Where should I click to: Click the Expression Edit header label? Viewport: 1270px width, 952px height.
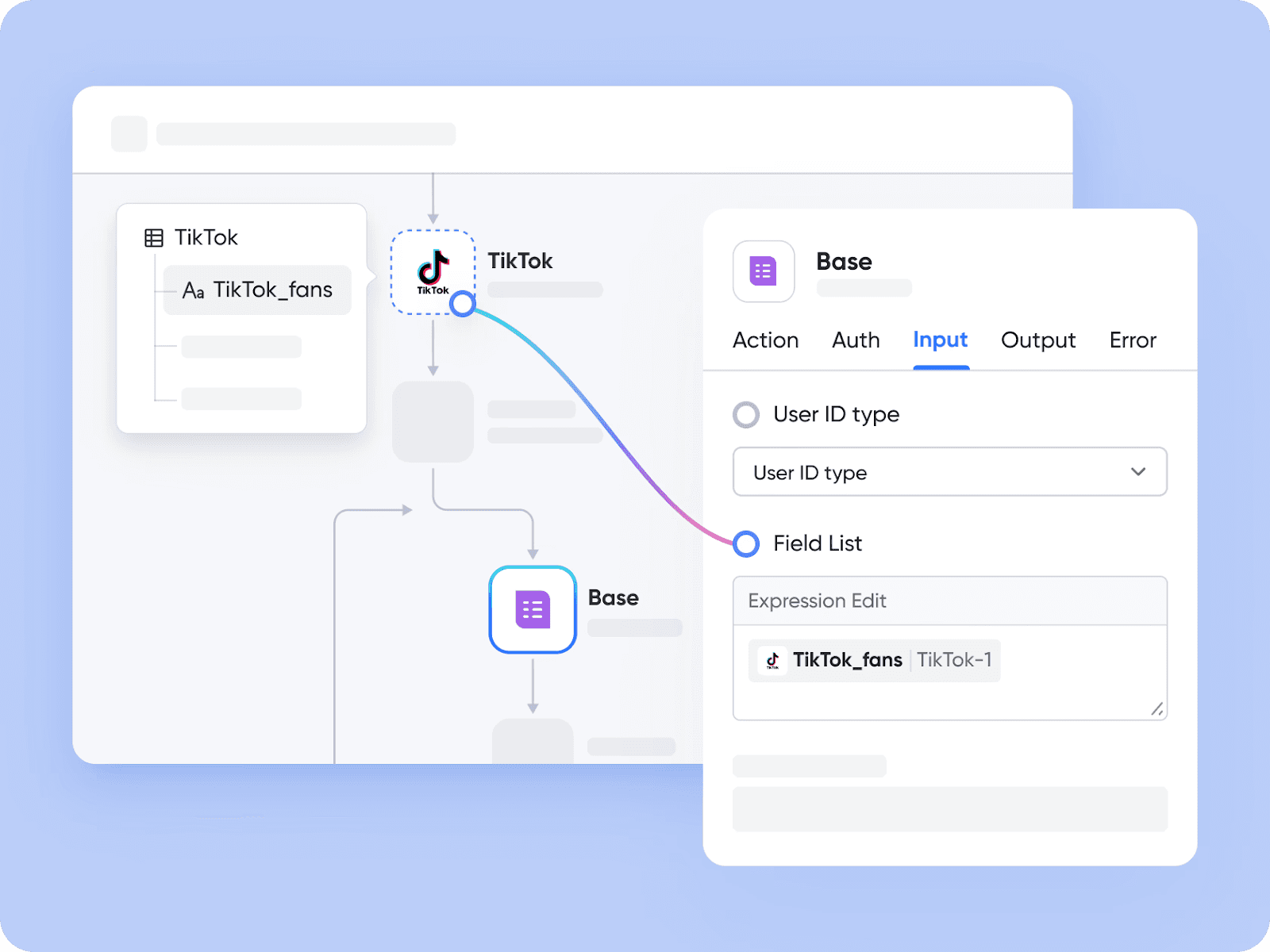tap(816, 601)
